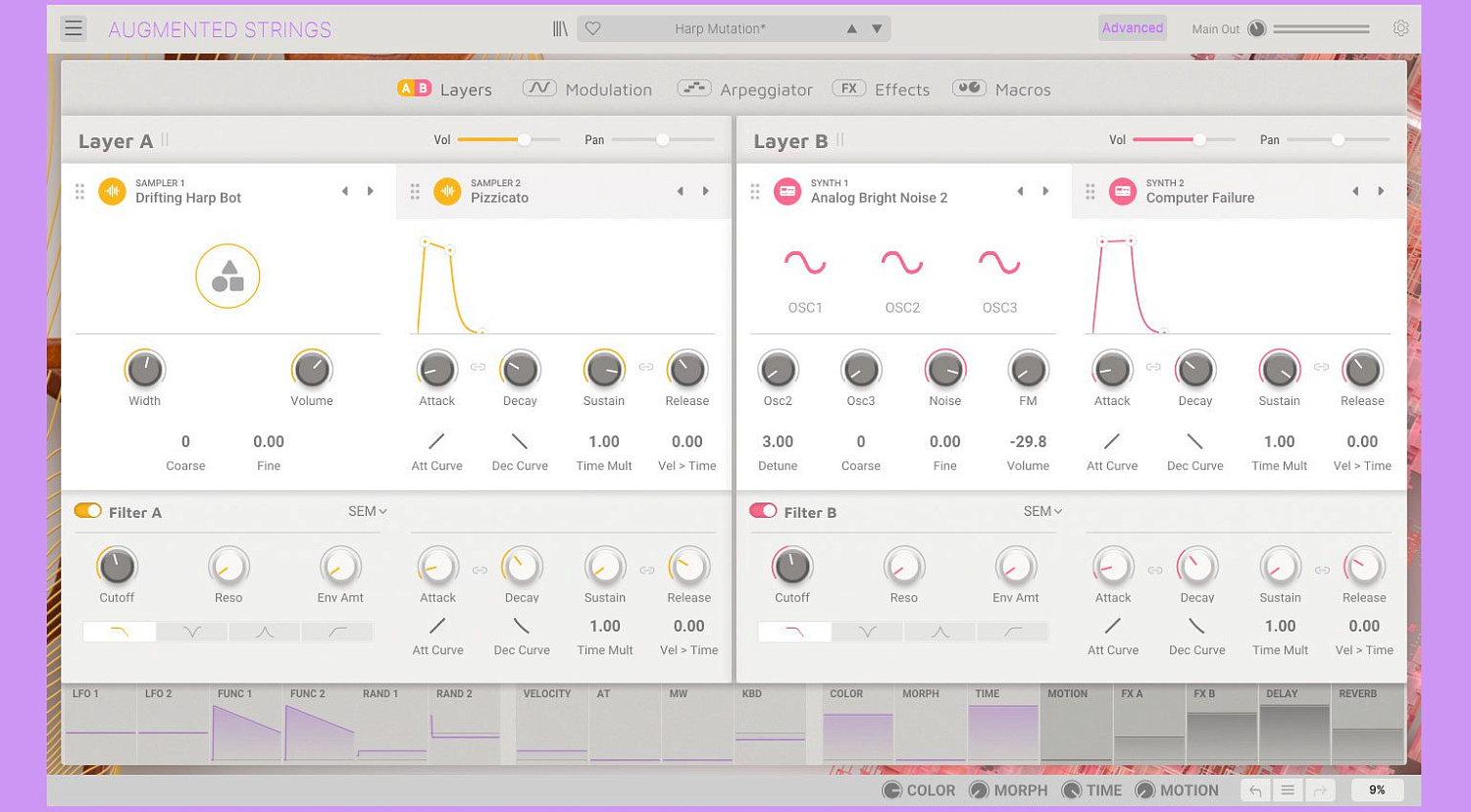1471x812 pixels.
Task: Click the MORPH macro button in bottom bar
Action: pyautogui.click(x=1008, y=790)
